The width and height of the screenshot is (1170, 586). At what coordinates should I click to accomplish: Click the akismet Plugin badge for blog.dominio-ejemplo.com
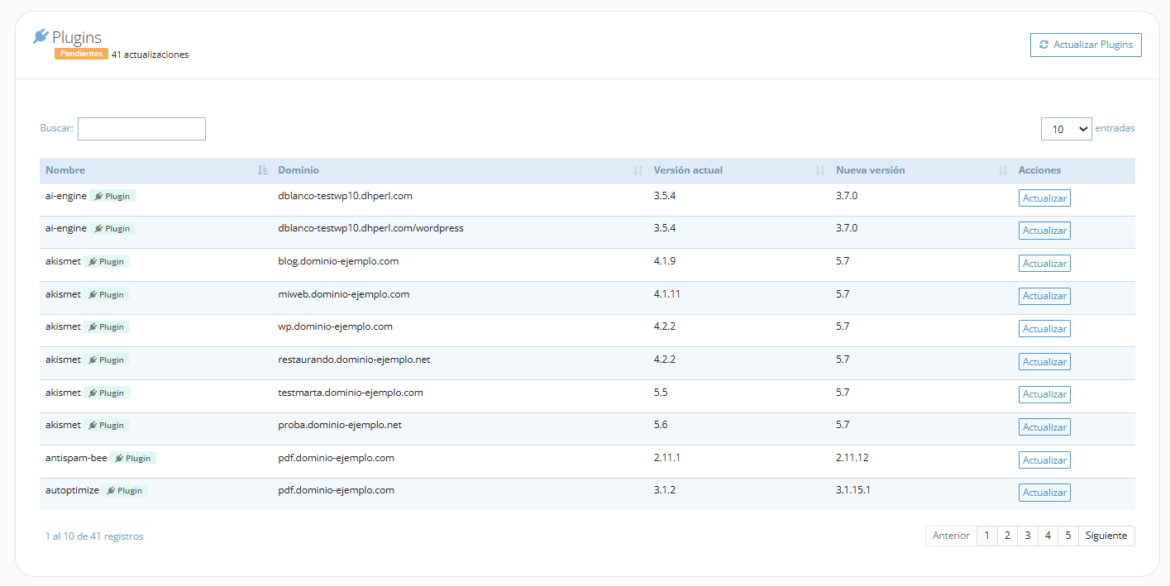click(x=107, y=261)
